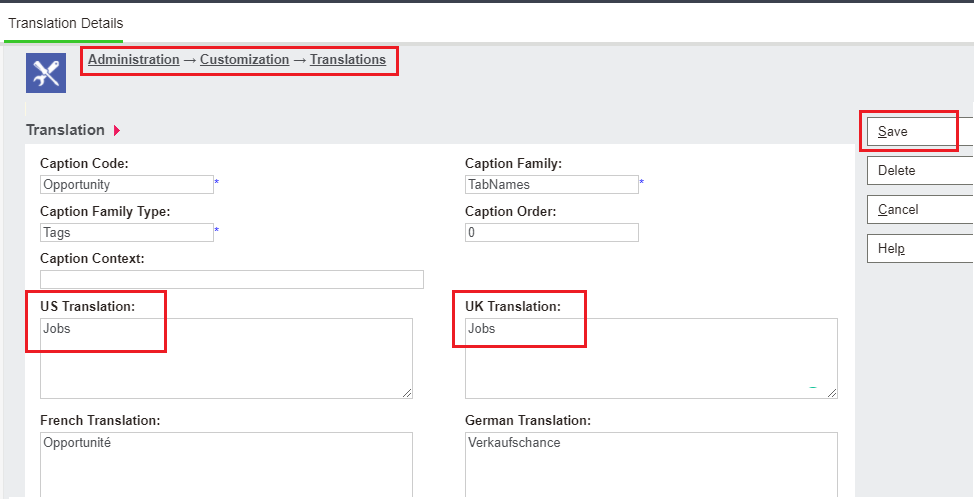Screen dimensions: 974x499
Task: Click the blue wrench and screwdriver administration icon
Action: pos(46,73)
